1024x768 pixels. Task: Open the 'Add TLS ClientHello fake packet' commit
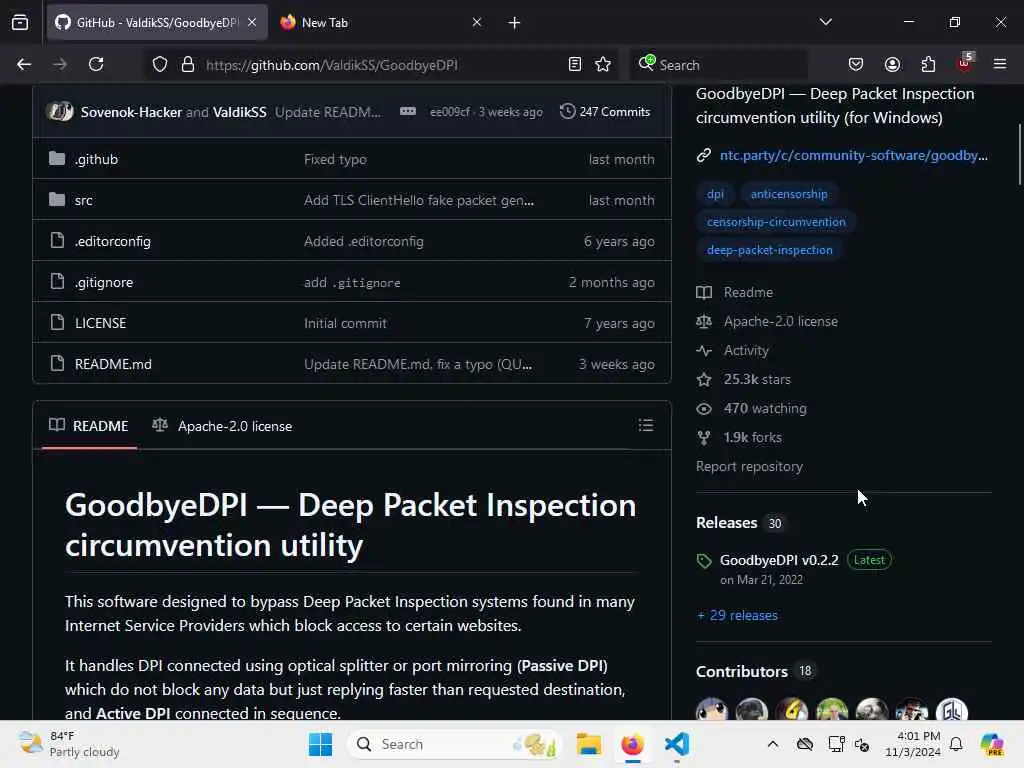(x=419, y=200)
